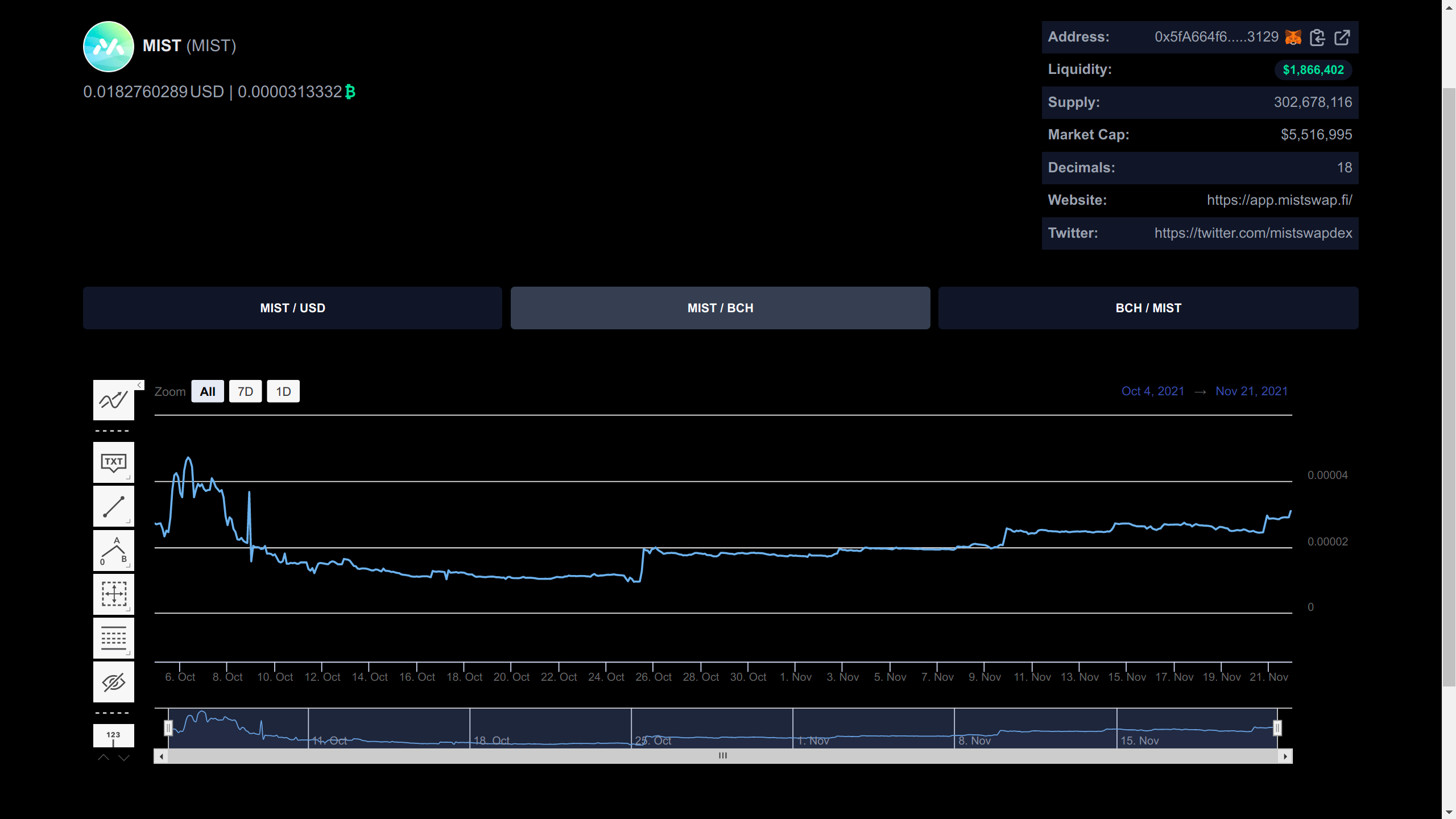Switch to MIST / USD chart tab
The width and height of the screenshot is (1456, 819).
click(x=292, y=308)
